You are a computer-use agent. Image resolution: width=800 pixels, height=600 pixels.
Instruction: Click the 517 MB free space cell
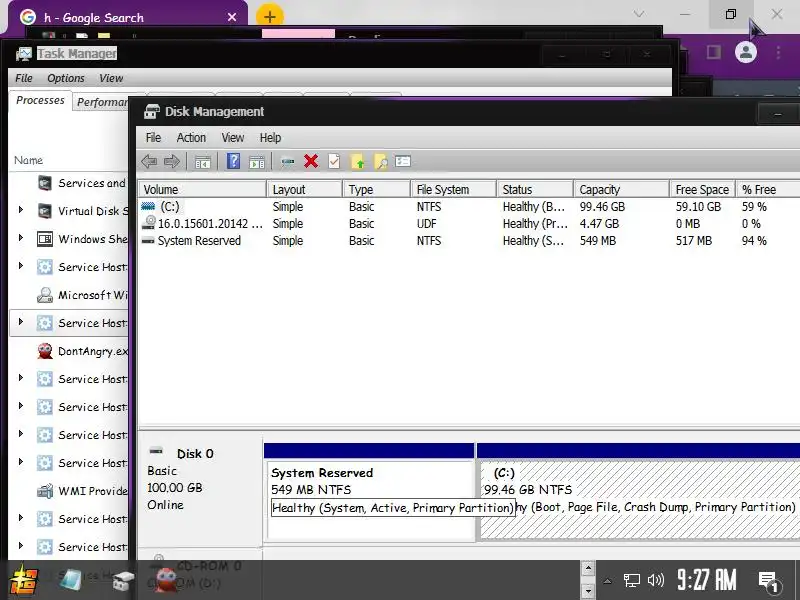point(693,240)
